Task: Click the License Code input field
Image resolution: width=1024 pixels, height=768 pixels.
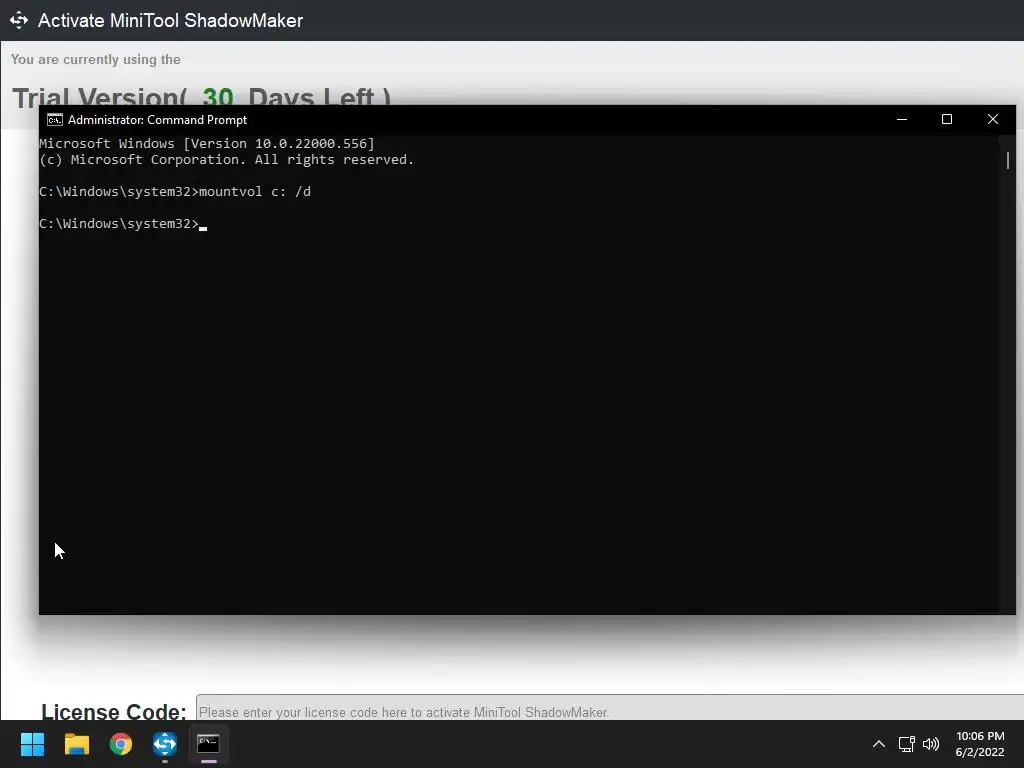Action: click(x=610, y=709)
